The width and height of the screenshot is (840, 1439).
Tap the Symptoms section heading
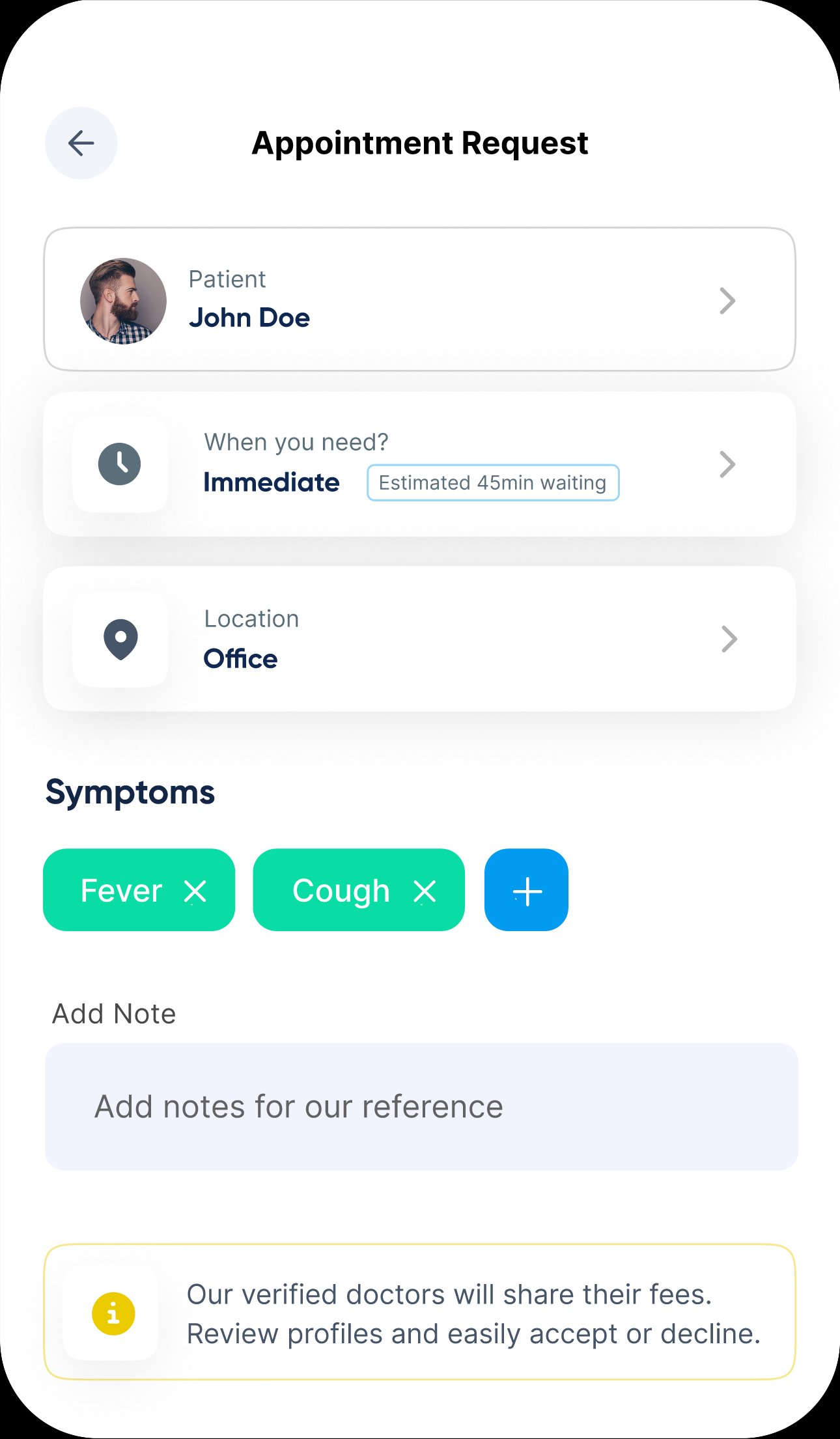click(x=130, y=792)
